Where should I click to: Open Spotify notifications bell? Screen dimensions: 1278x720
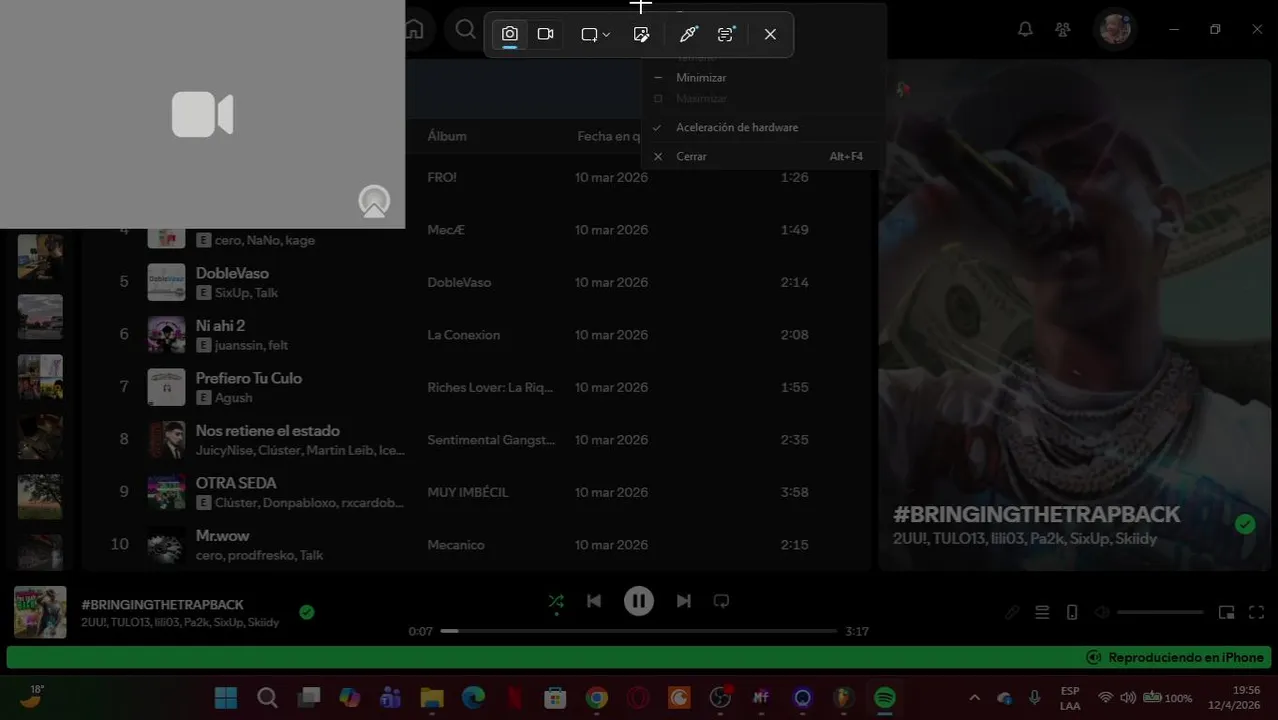[x=1025, y=29]
